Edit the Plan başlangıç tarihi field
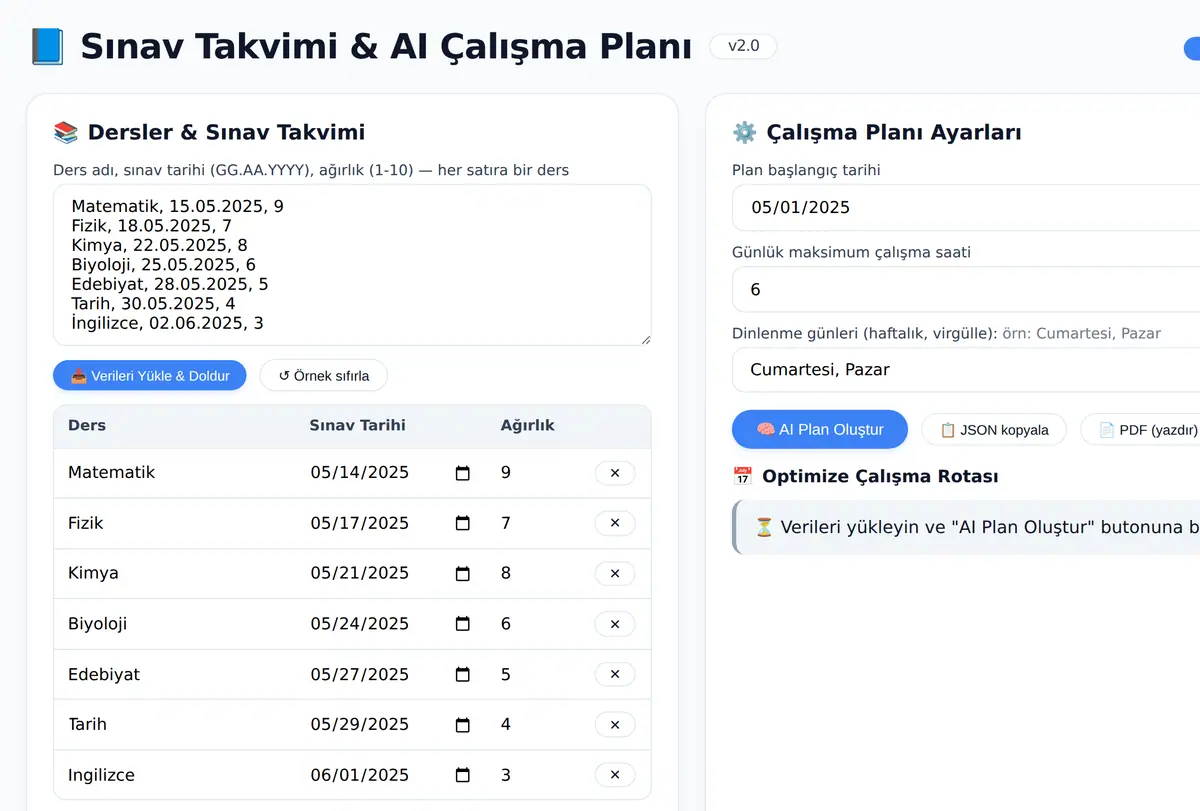This screenshot has width=1200, height=811. (966, 207)
